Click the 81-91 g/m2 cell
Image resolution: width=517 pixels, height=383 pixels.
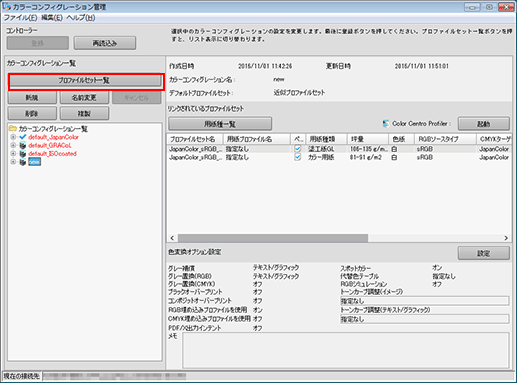366,157
